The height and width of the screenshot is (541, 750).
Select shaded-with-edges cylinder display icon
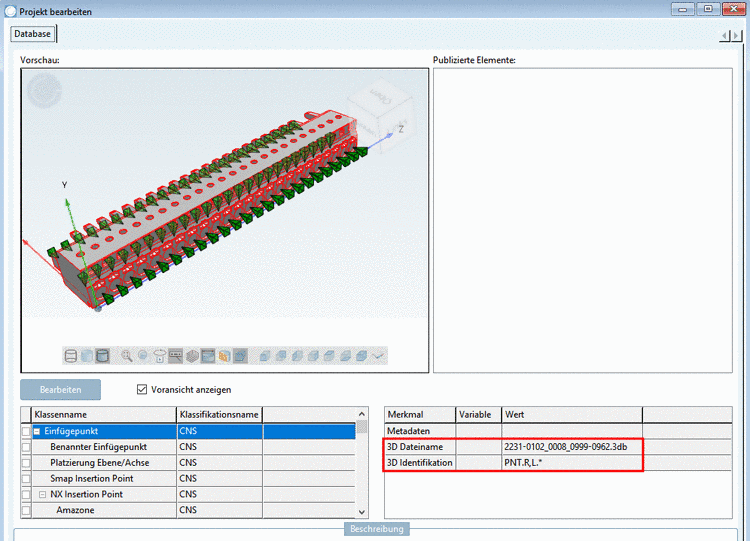coord(102,356)
